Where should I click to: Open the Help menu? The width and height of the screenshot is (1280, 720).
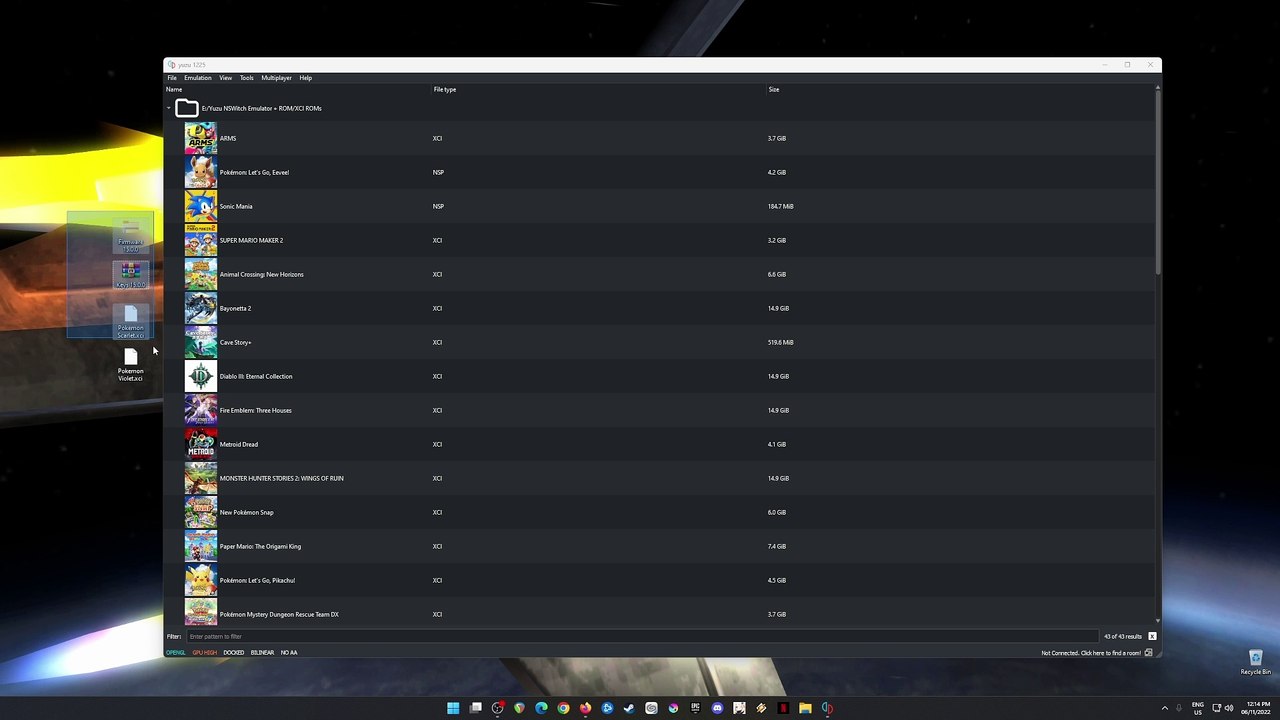305,78
